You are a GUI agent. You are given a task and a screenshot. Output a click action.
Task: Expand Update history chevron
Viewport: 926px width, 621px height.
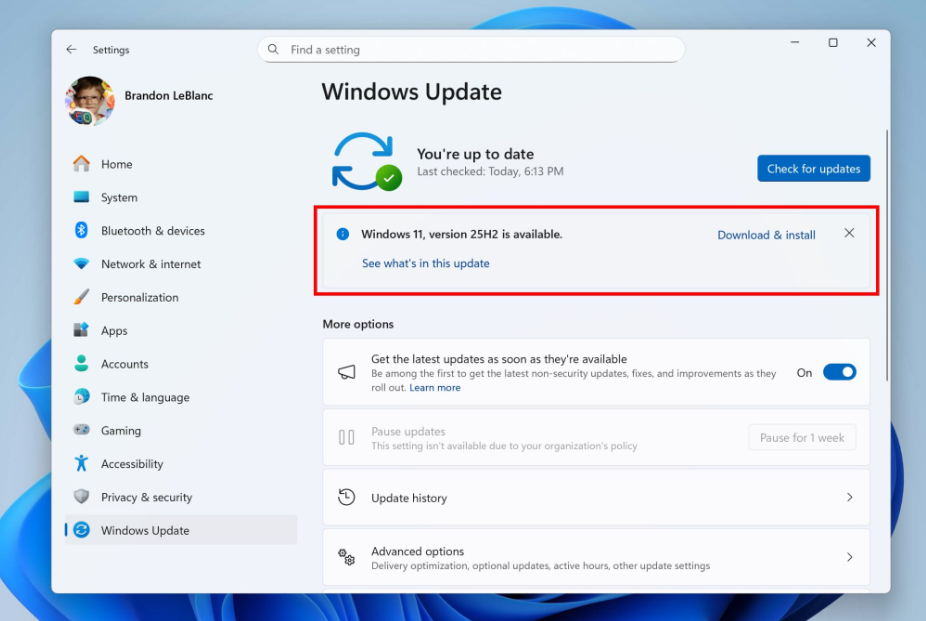pyautogui.click(x=849, y=497)
